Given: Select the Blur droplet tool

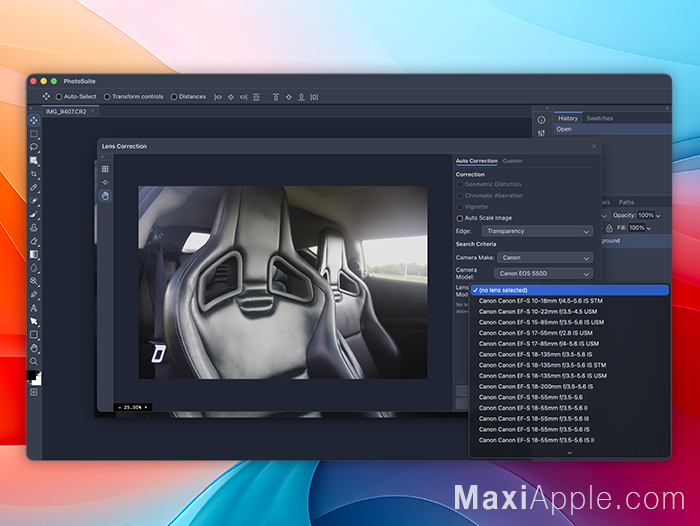Looking at the screenshot, I should 34,268.
